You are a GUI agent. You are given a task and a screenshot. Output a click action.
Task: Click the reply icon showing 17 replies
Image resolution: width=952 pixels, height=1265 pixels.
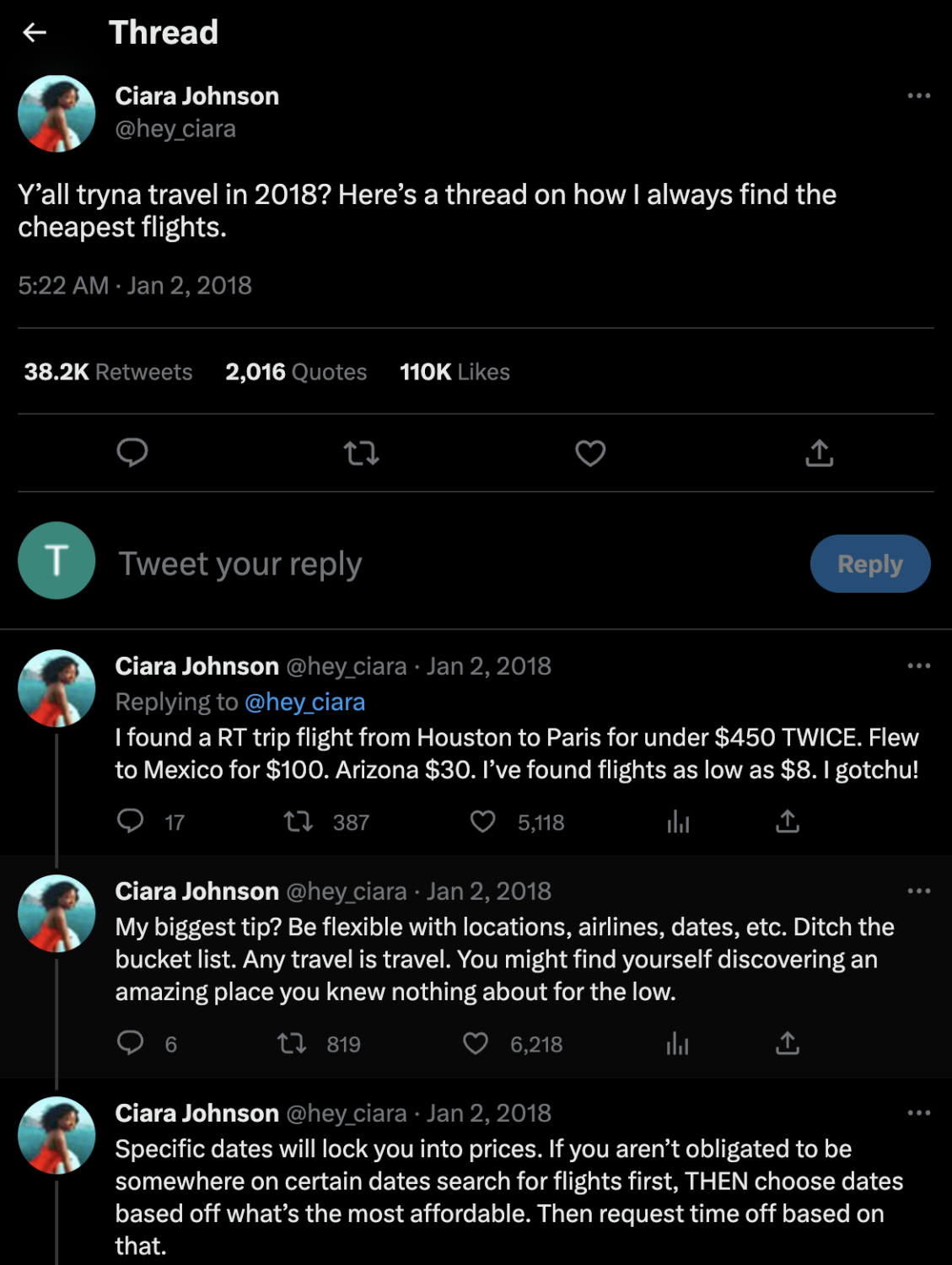tap(132, 822)
